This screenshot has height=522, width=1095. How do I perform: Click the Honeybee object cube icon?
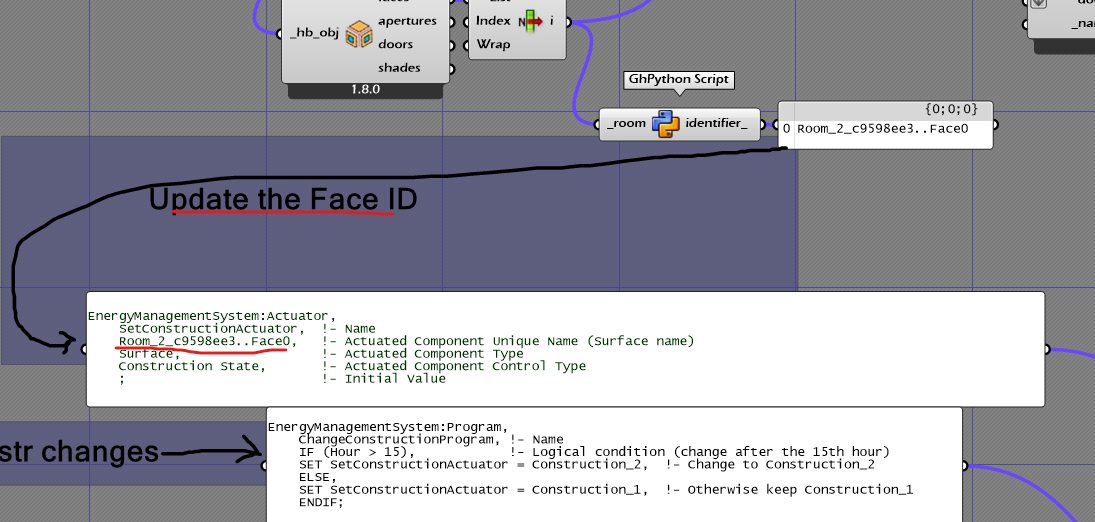359,34
